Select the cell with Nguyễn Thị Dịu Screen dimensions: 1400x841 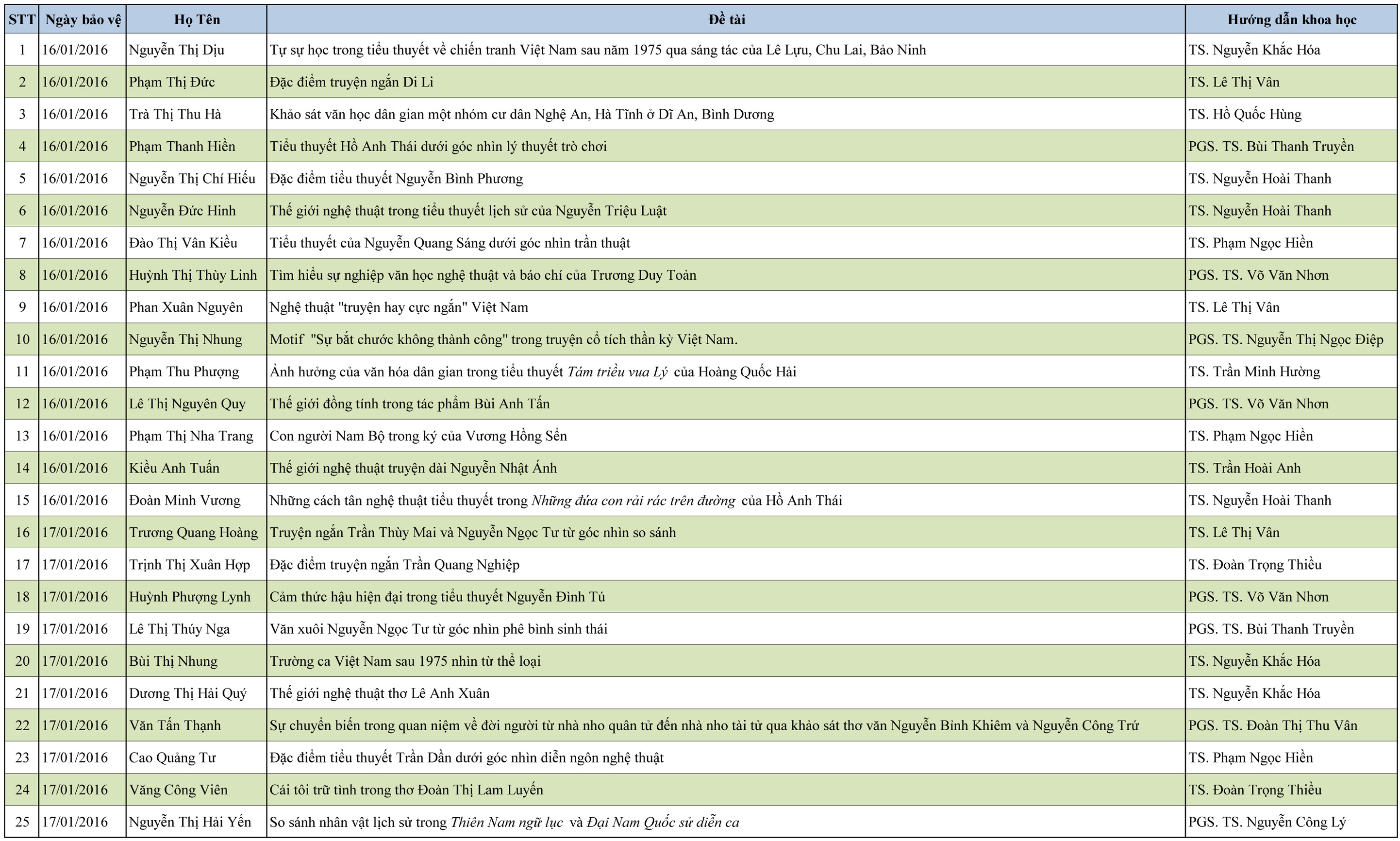177,50
